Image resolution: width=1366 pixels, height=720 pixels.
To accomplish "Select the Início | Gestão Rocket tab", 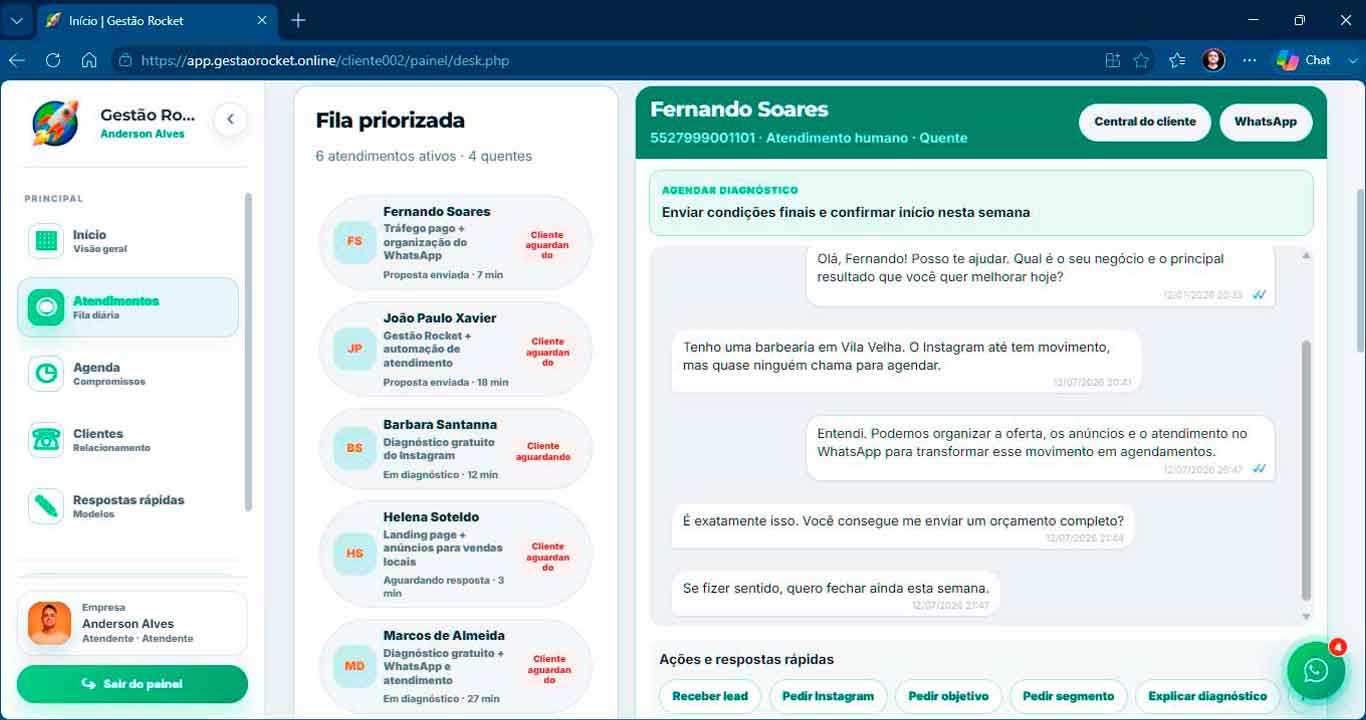I will click(158, 20).
